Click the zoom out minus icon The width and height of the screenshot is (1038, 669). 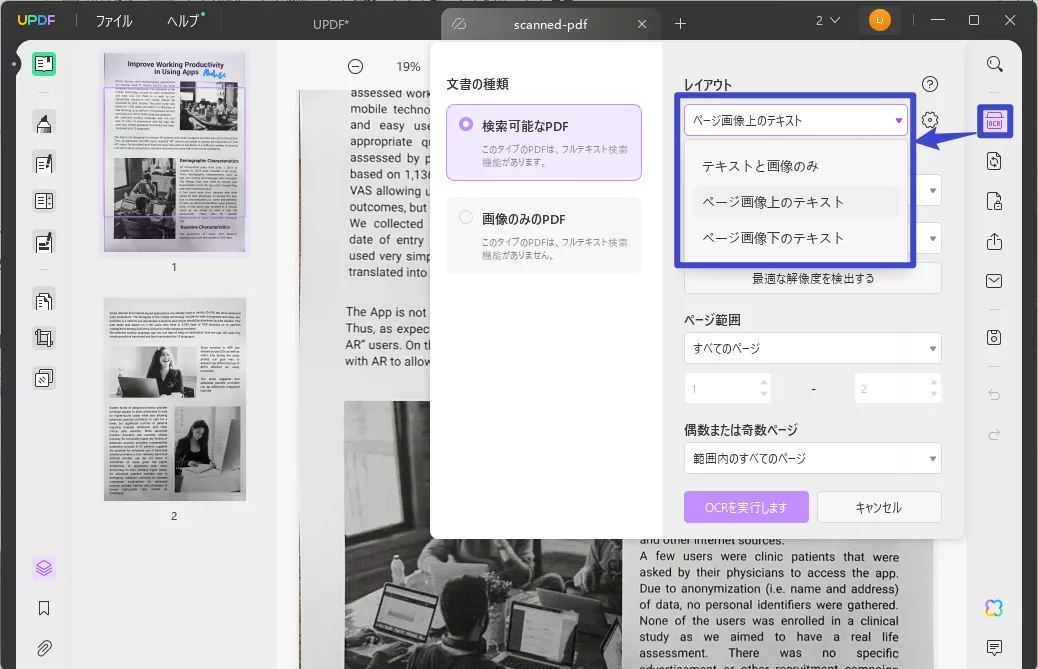click(x=355, y=66)
